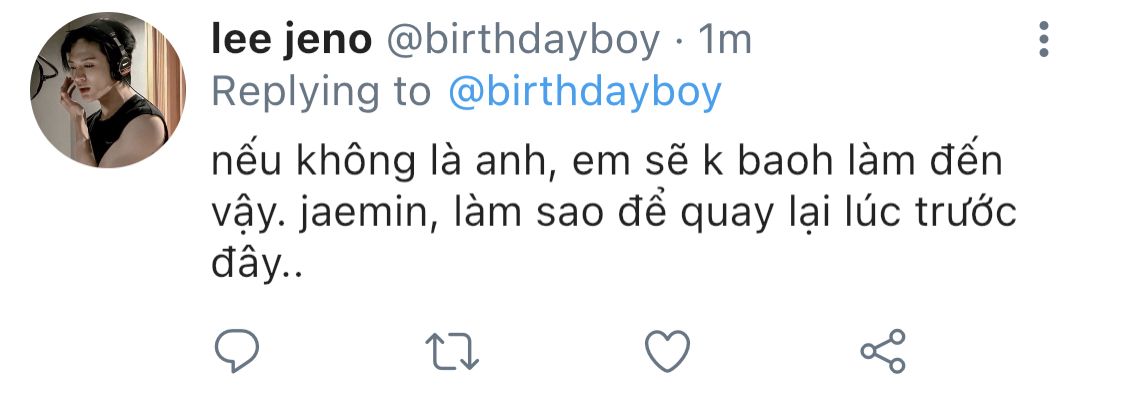This screenshot has height=395, width=1125.
Task: Open the grey @birthdayboy handle beside the name
Action: click(523, 41)
